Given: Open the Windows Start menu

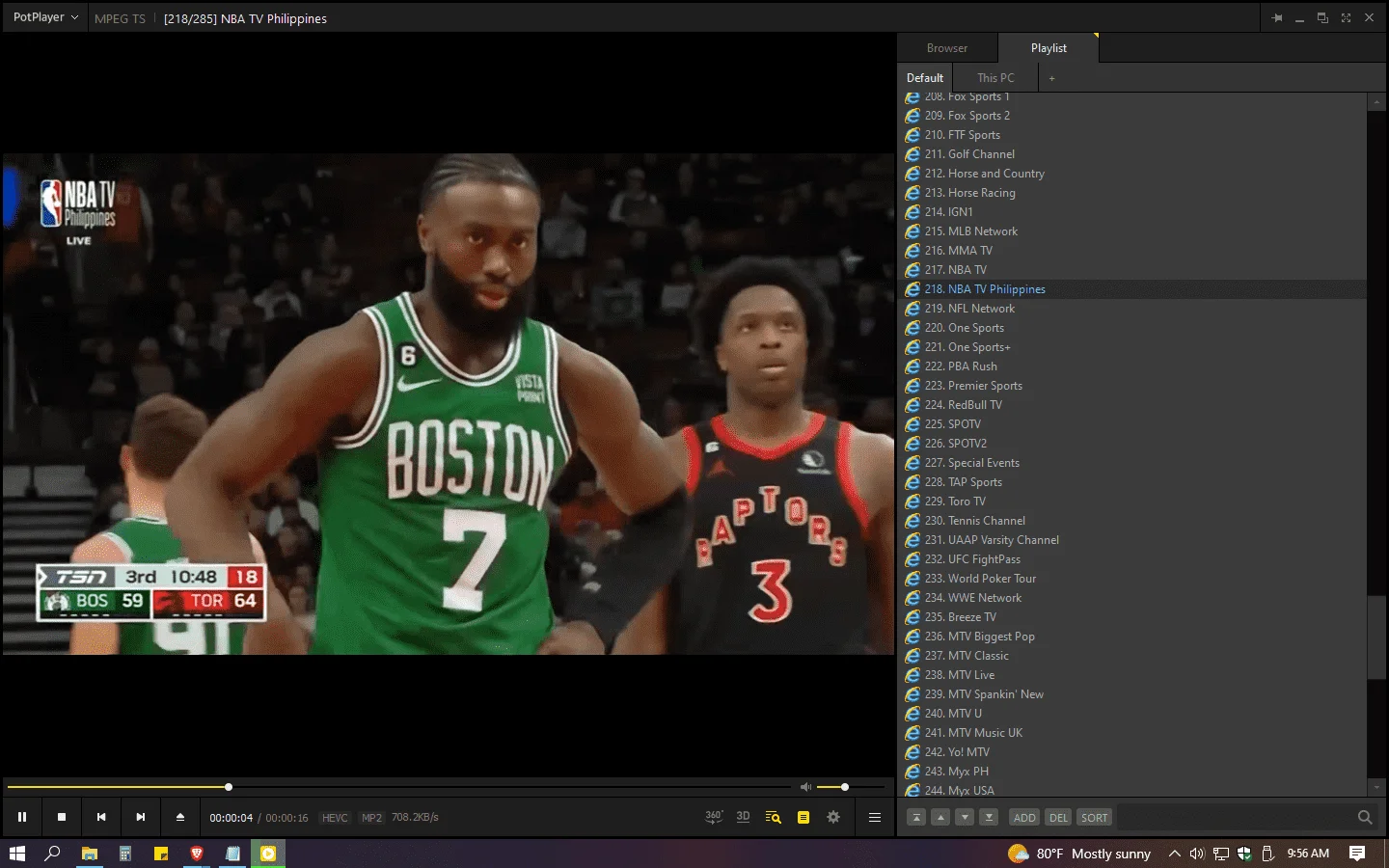Looking at the screenshot, I should pyautogui.click(x=17, y=854).
